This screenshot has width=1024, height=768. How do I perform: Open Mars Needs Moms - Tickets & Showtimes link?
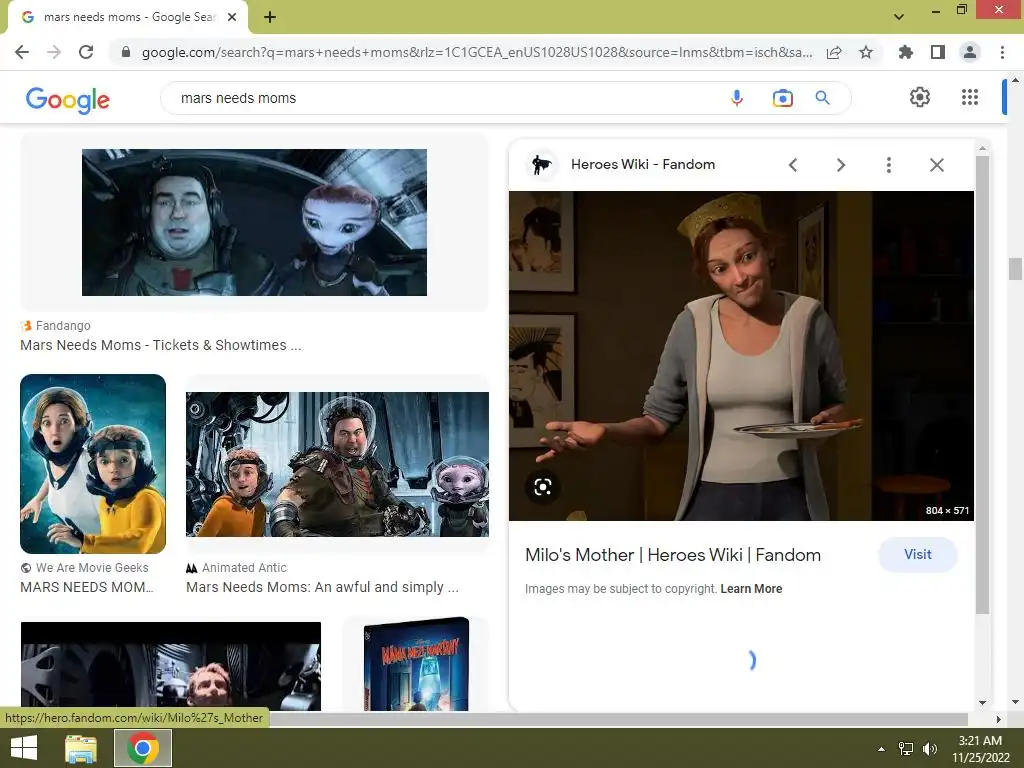click(161, 345)
